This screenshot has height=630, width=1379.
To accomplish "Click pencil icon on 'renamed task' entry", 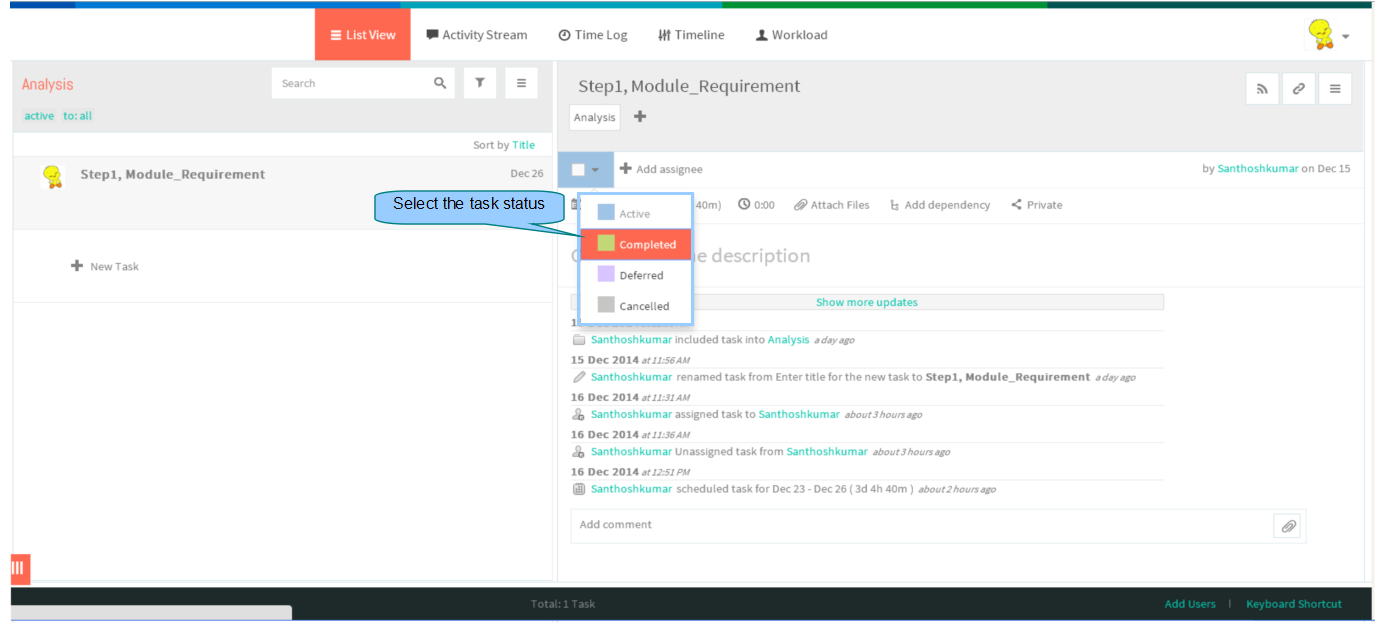I will coord(579,377).
